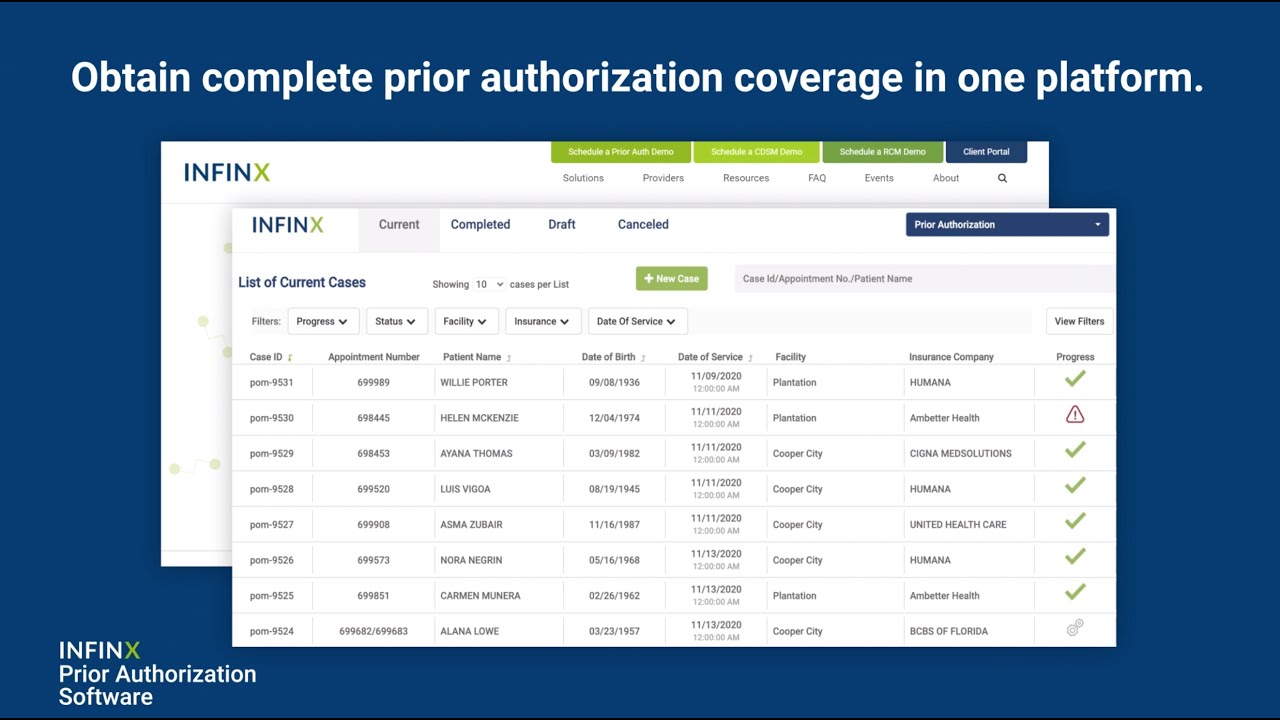The height and width of the screenshot is (720, 1280).
Task: Open Resources menu on website
Action: coord(746,178)
